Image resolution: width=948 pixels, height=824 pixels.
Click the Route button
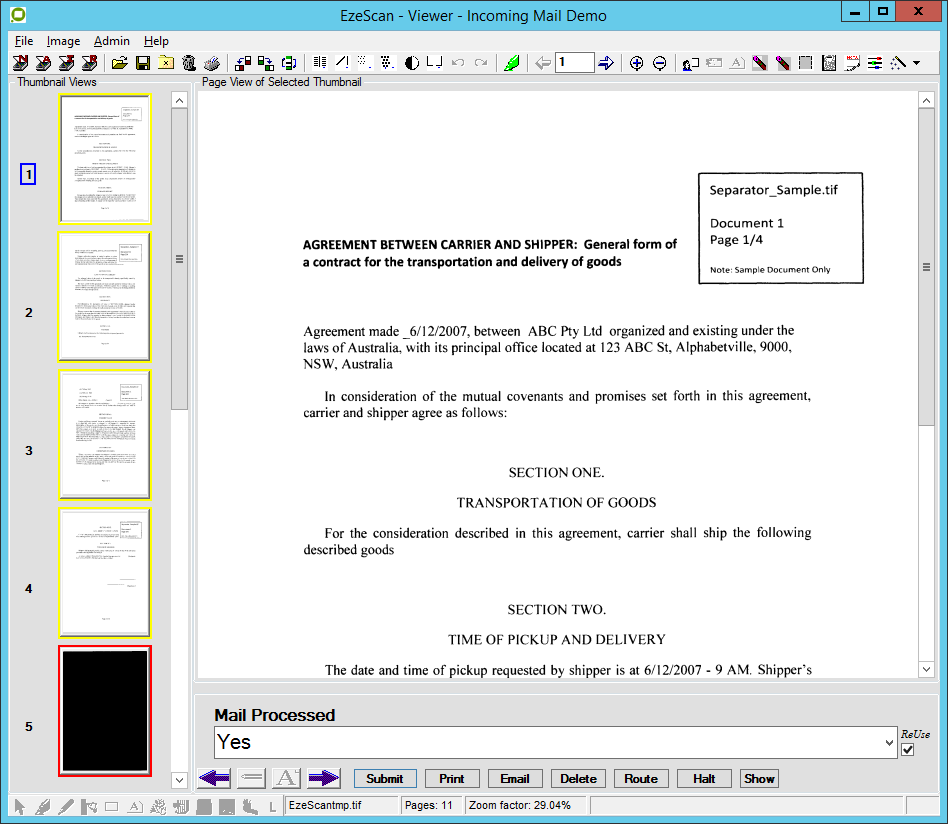click(641, 778)
